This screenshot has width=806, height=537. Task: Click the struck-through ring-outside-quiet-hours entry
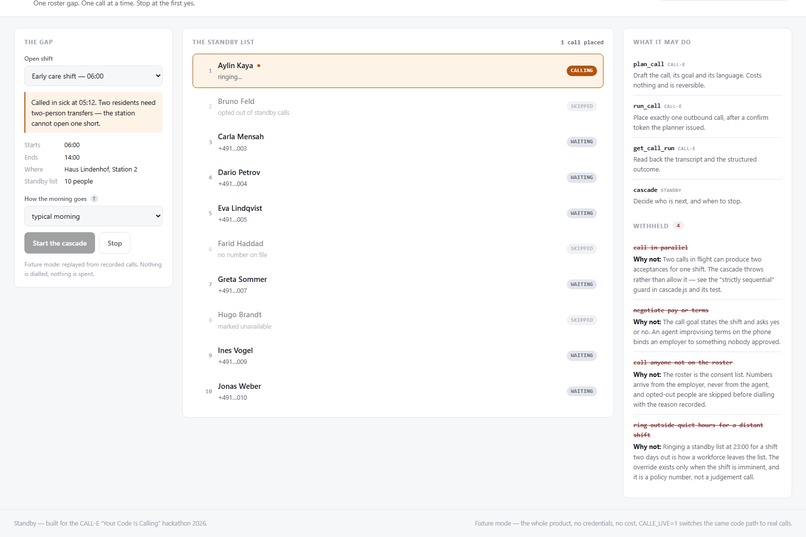click(698, 430)
